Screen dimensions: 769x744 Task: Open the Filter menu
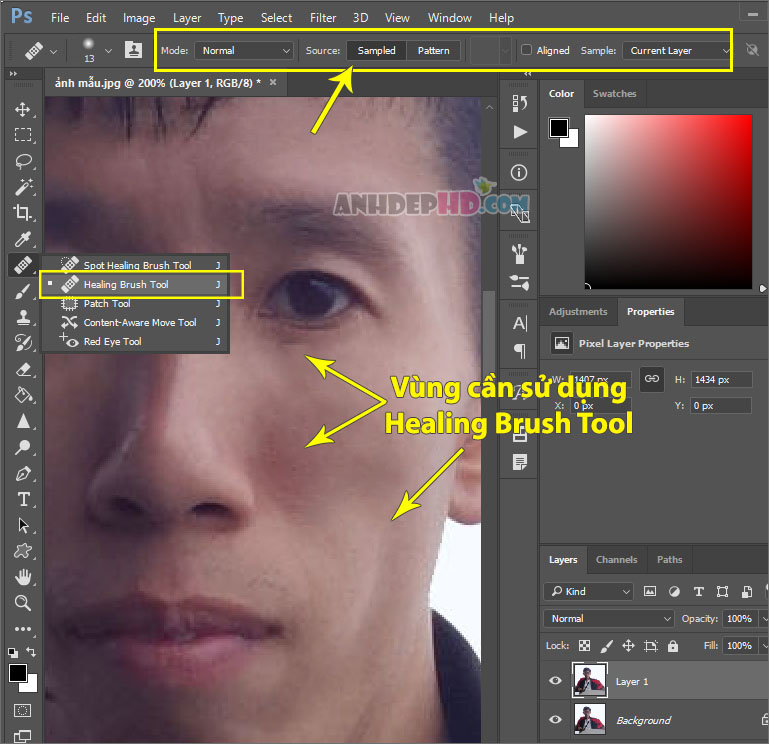pos(323,18)
